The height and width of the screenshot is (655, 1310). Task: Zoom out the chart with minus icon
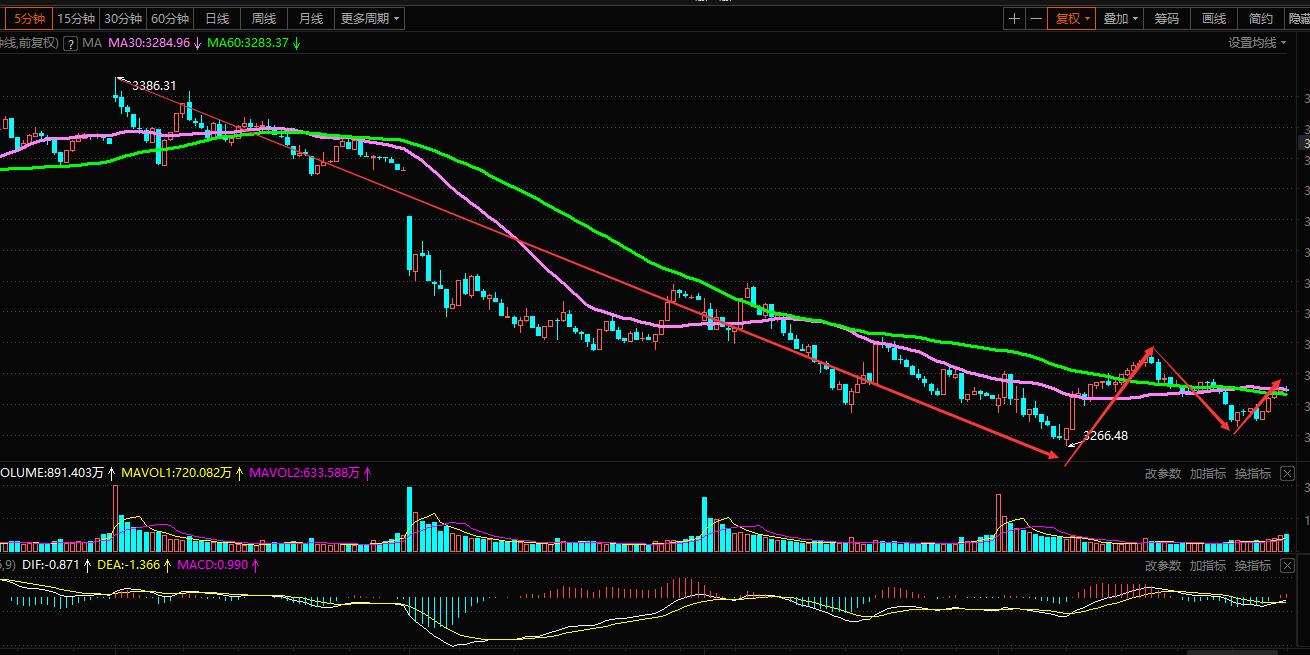1036,18
